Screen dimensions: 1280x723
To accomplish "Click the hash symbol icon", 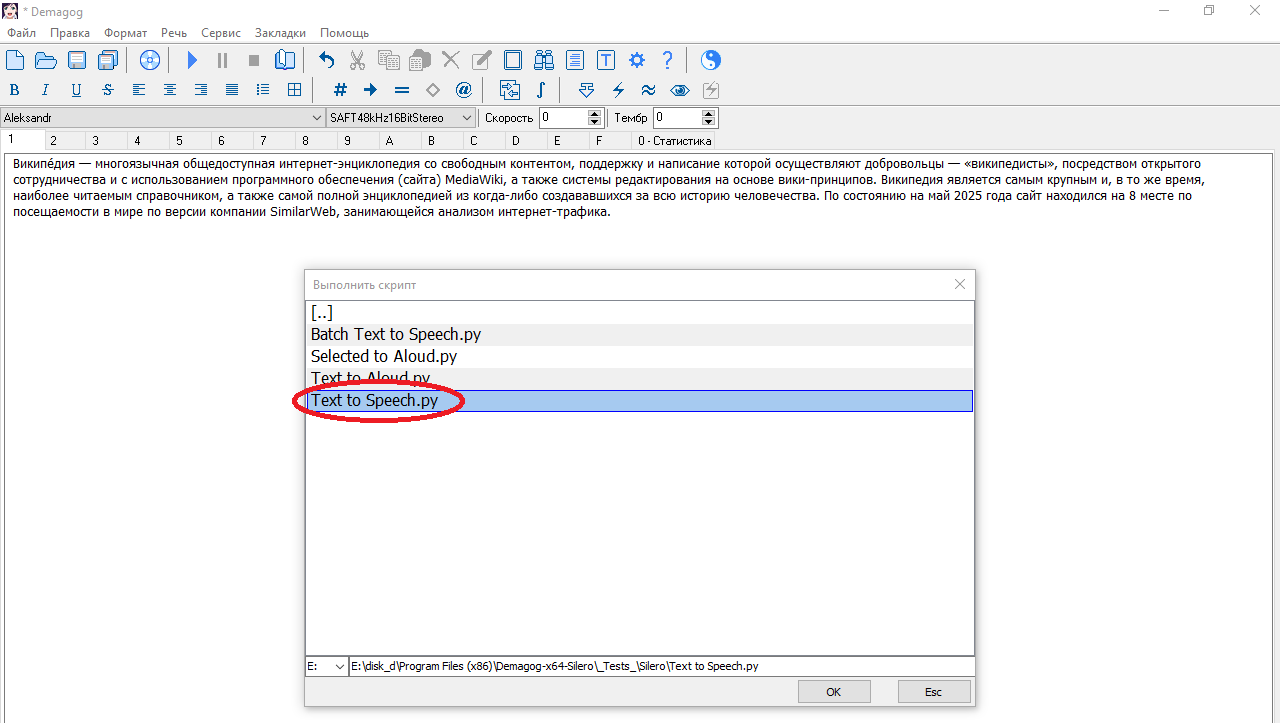I will pyautogui.click(x=340, y=90).
